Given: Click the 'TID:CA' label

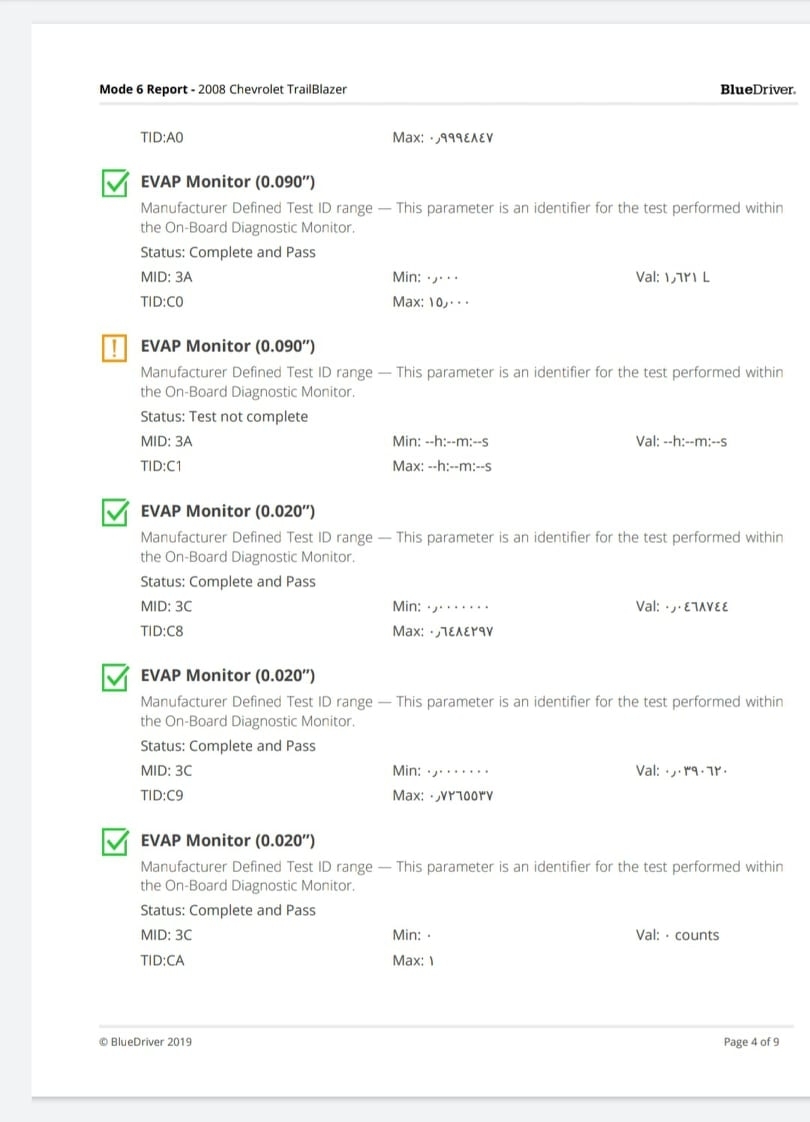Looking at the screenshot, I should coord(163,960).
